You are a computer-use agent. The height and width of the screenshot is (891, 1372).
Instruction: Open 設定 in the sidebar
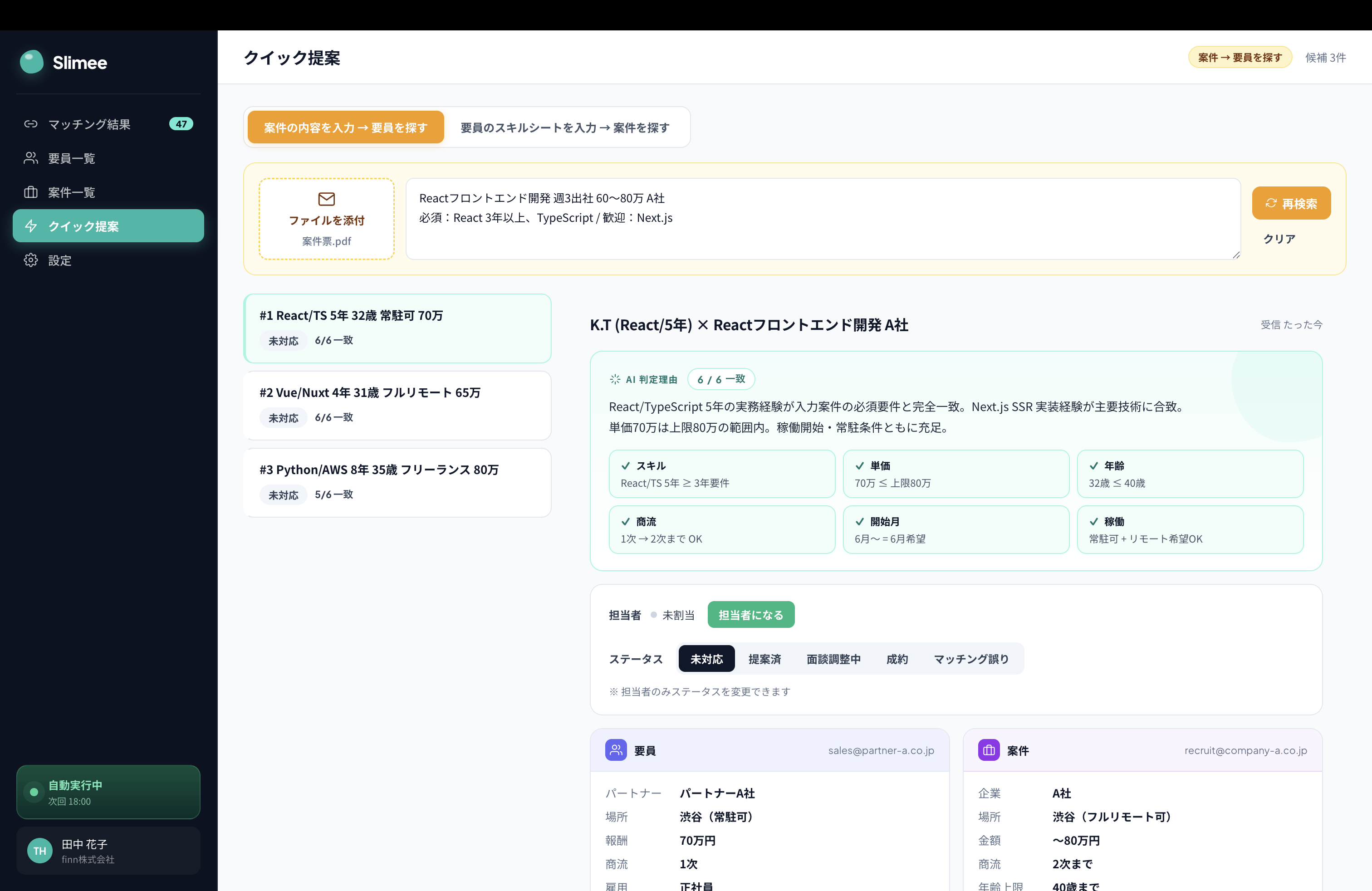tap(108, 260)
